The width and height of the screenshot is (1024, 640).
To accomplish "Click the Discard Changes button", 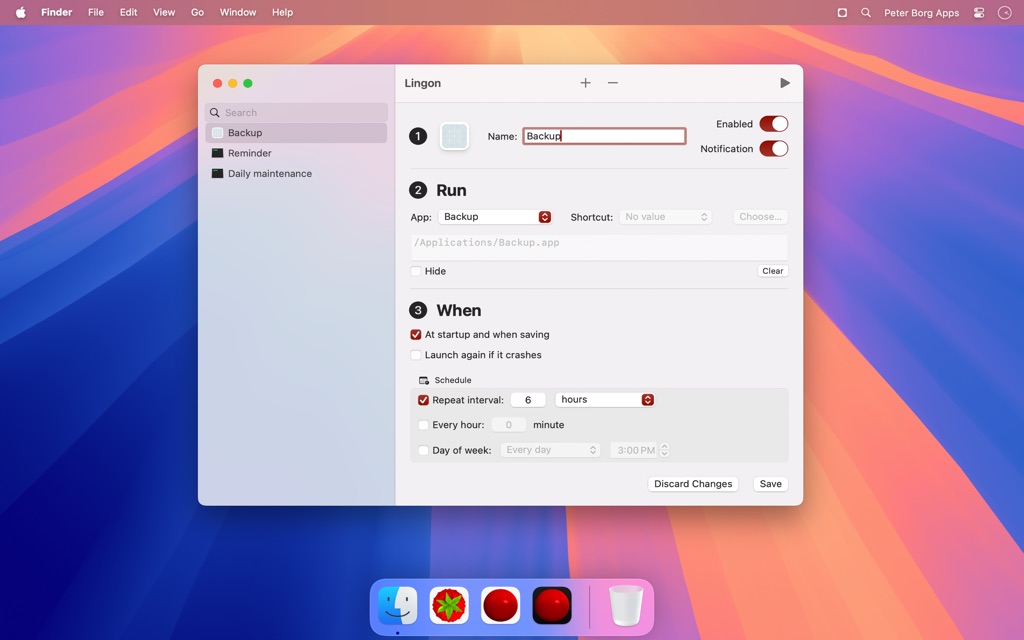I will (x=692, y=483).
